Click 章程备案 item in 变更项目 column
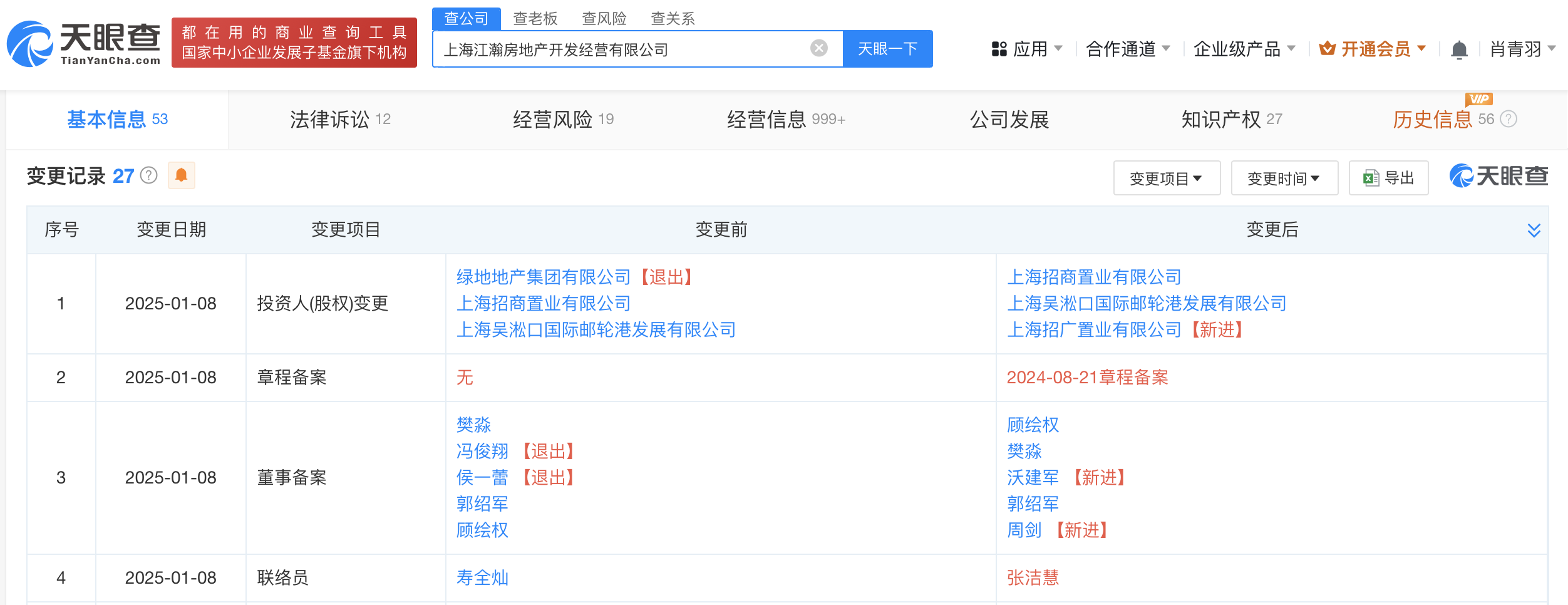Screen dimensions: 1568x605 coord(292,377)
